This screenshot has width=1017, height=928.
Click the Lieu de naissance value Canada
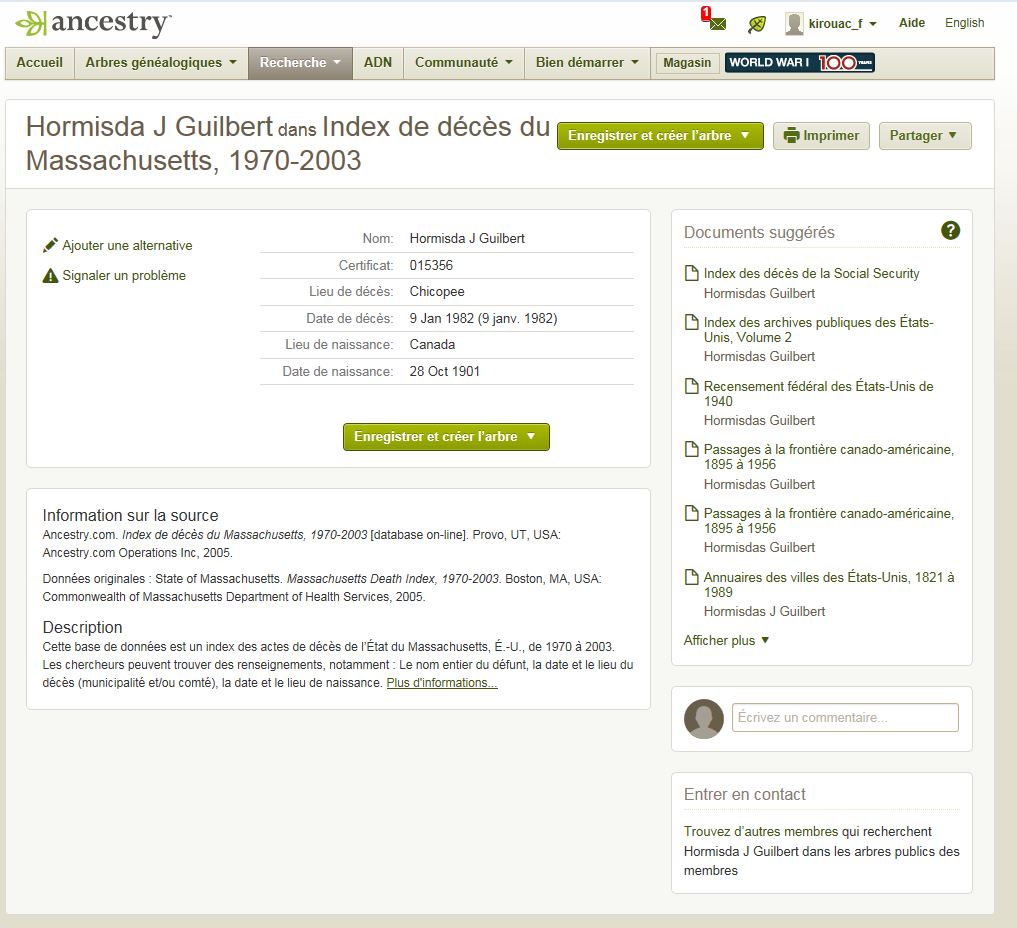click(432, 344)
